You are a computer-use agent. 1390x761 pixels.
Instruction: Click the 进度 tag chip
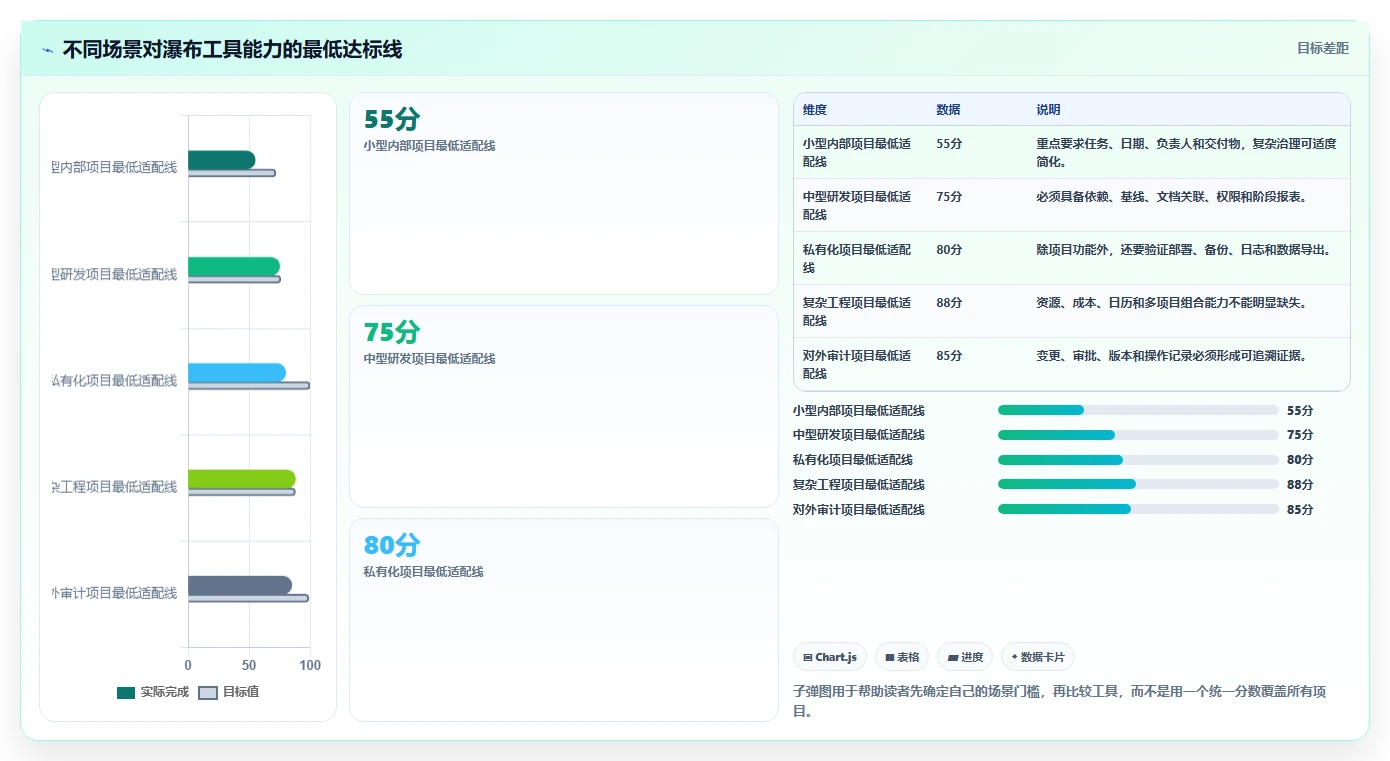[x=965, y=657]
